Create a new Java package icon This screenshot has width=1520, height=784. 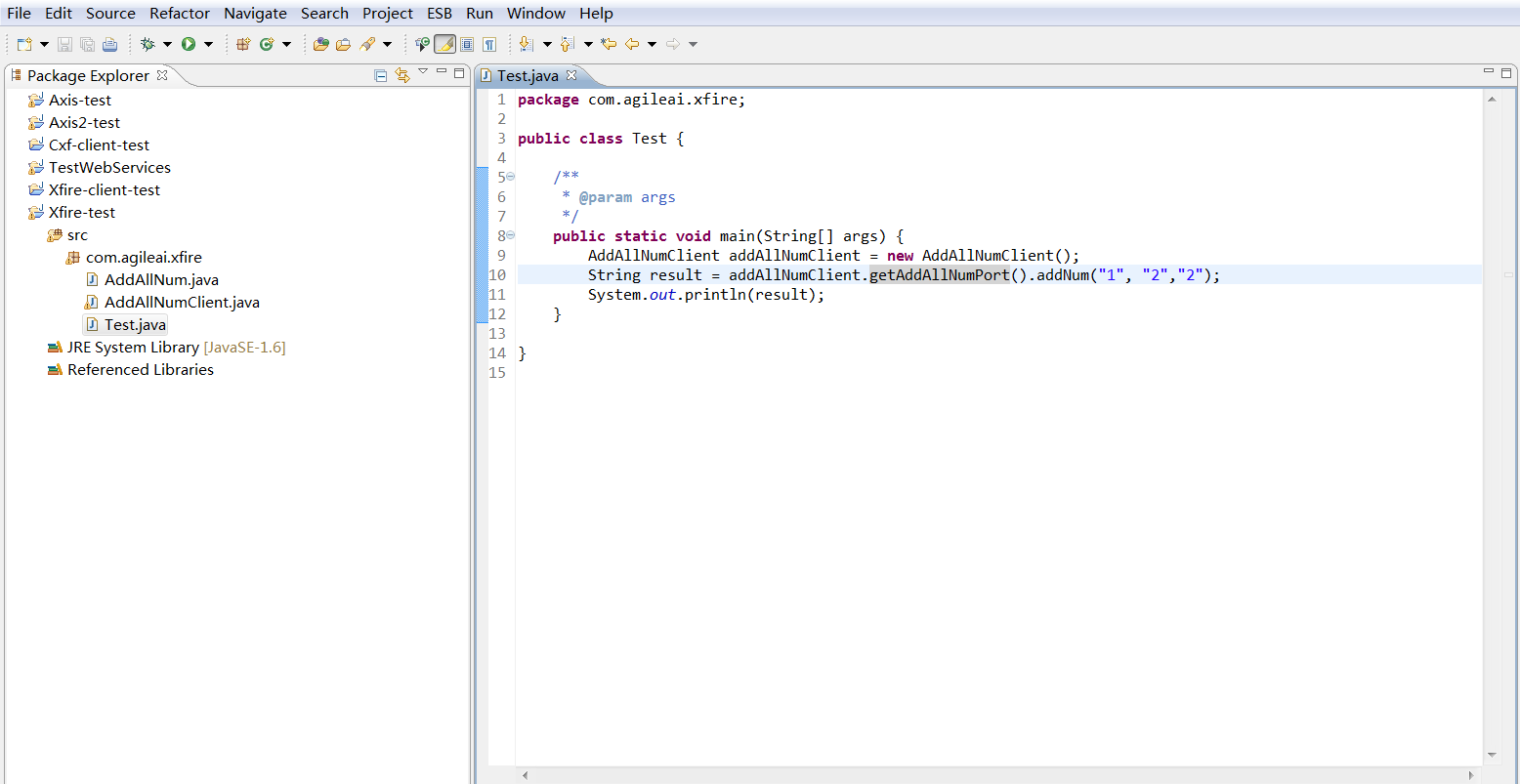coord(243,44)
